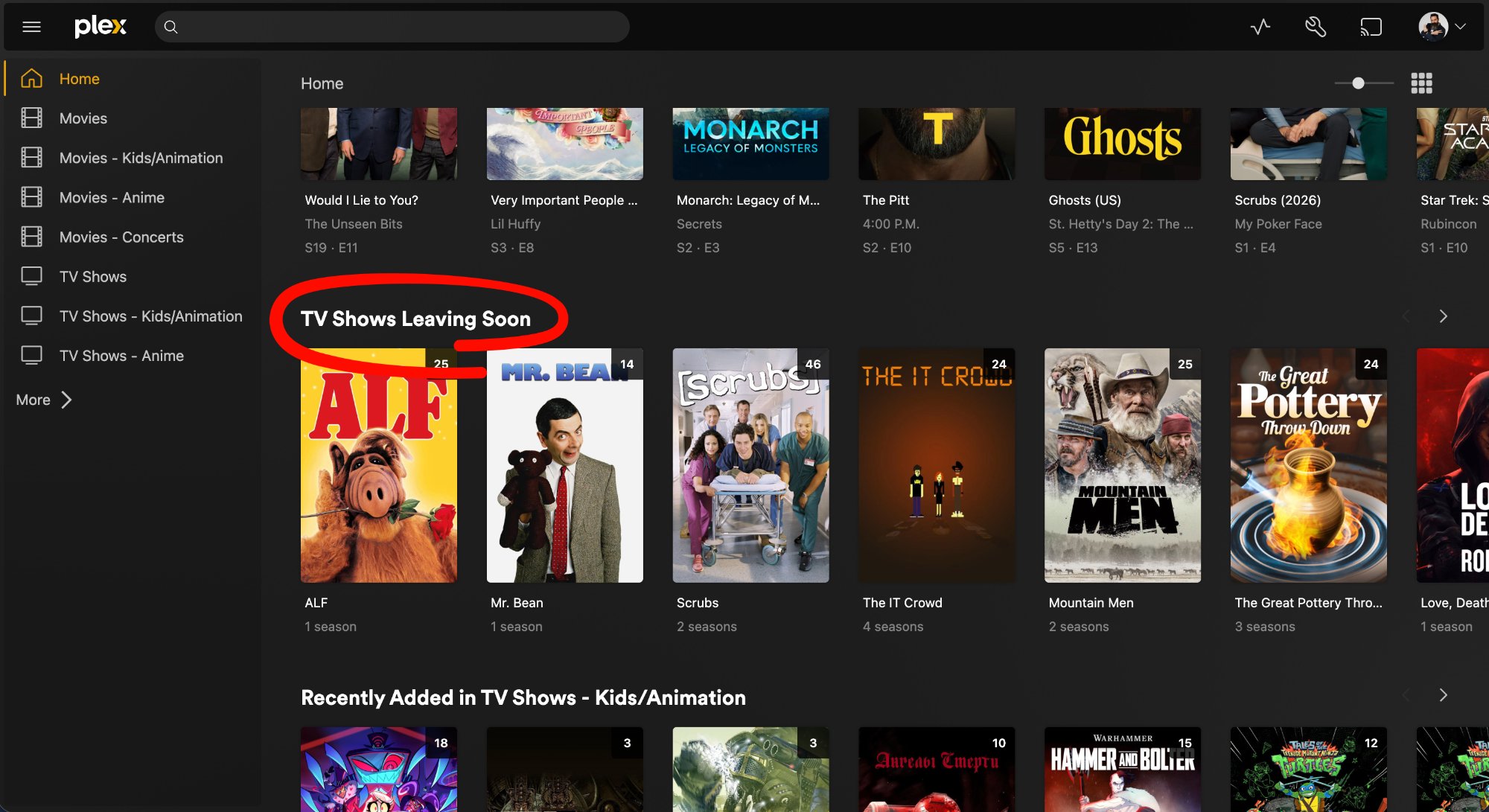Screen dimensions: 1489x812
Task: Click the Plex logo
Action: pos(101,26)
